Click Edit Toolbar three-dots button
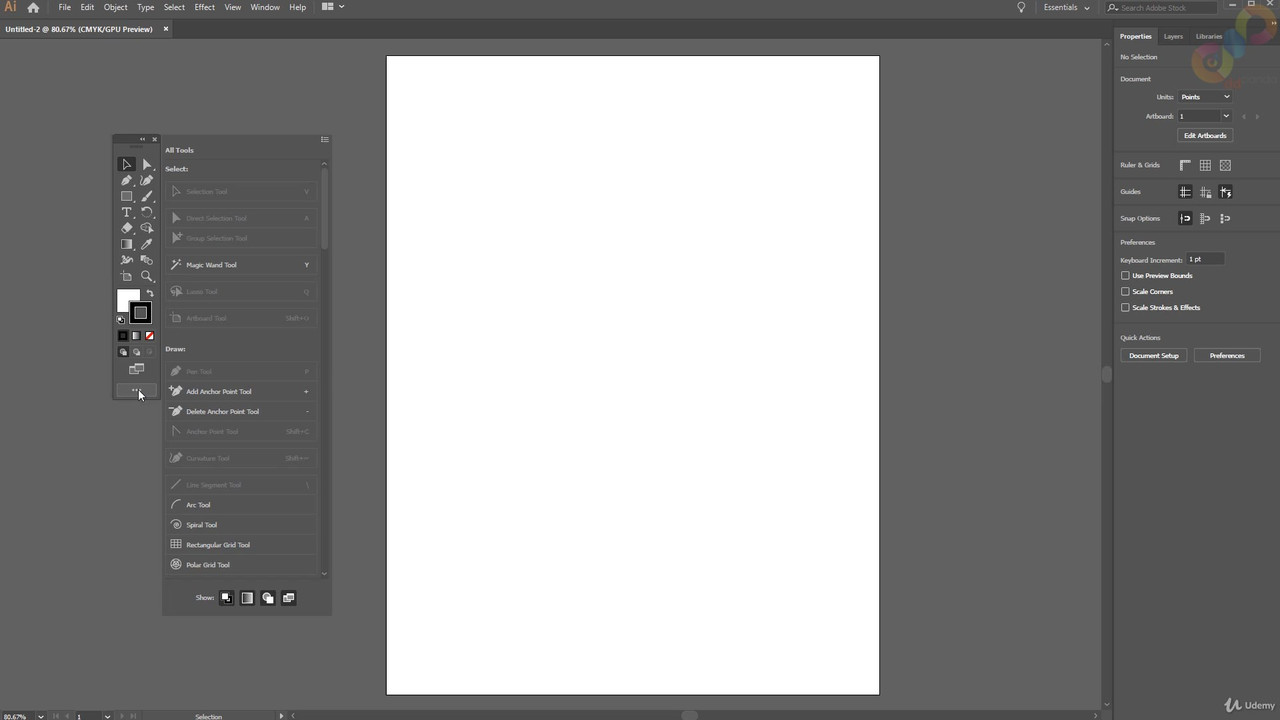 pyautogui.click(x=136, y=390)
